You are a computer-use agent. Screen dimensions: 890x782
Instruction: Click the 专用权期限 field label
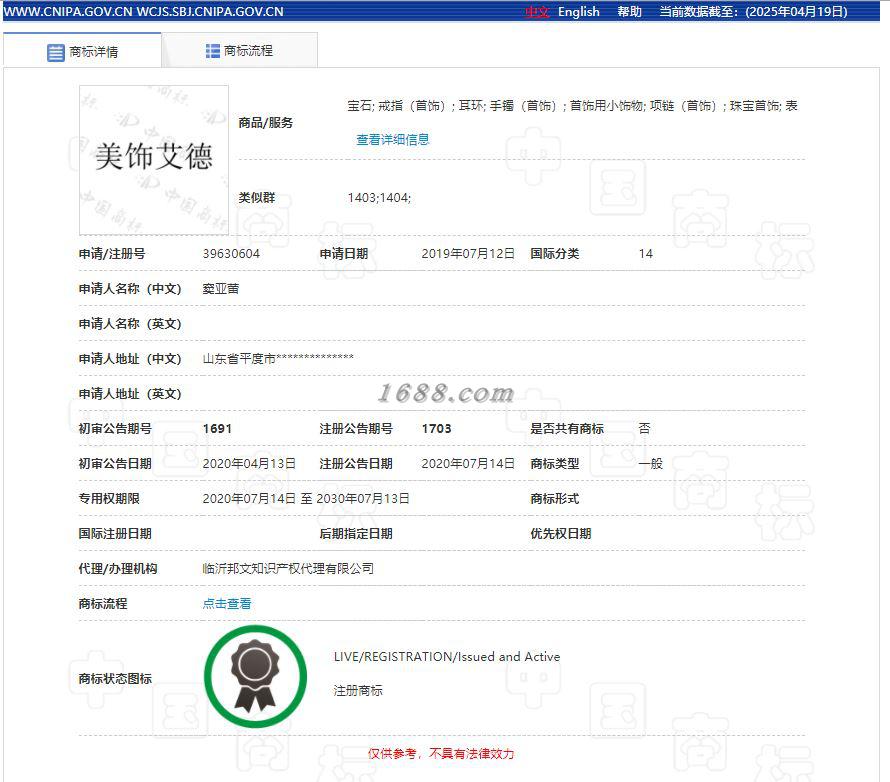click(x=109, y=498)
